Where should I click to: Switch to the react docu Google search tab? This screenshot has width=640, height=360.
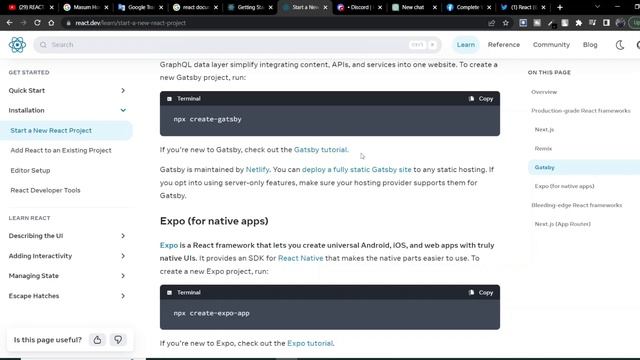pos(194,7)
